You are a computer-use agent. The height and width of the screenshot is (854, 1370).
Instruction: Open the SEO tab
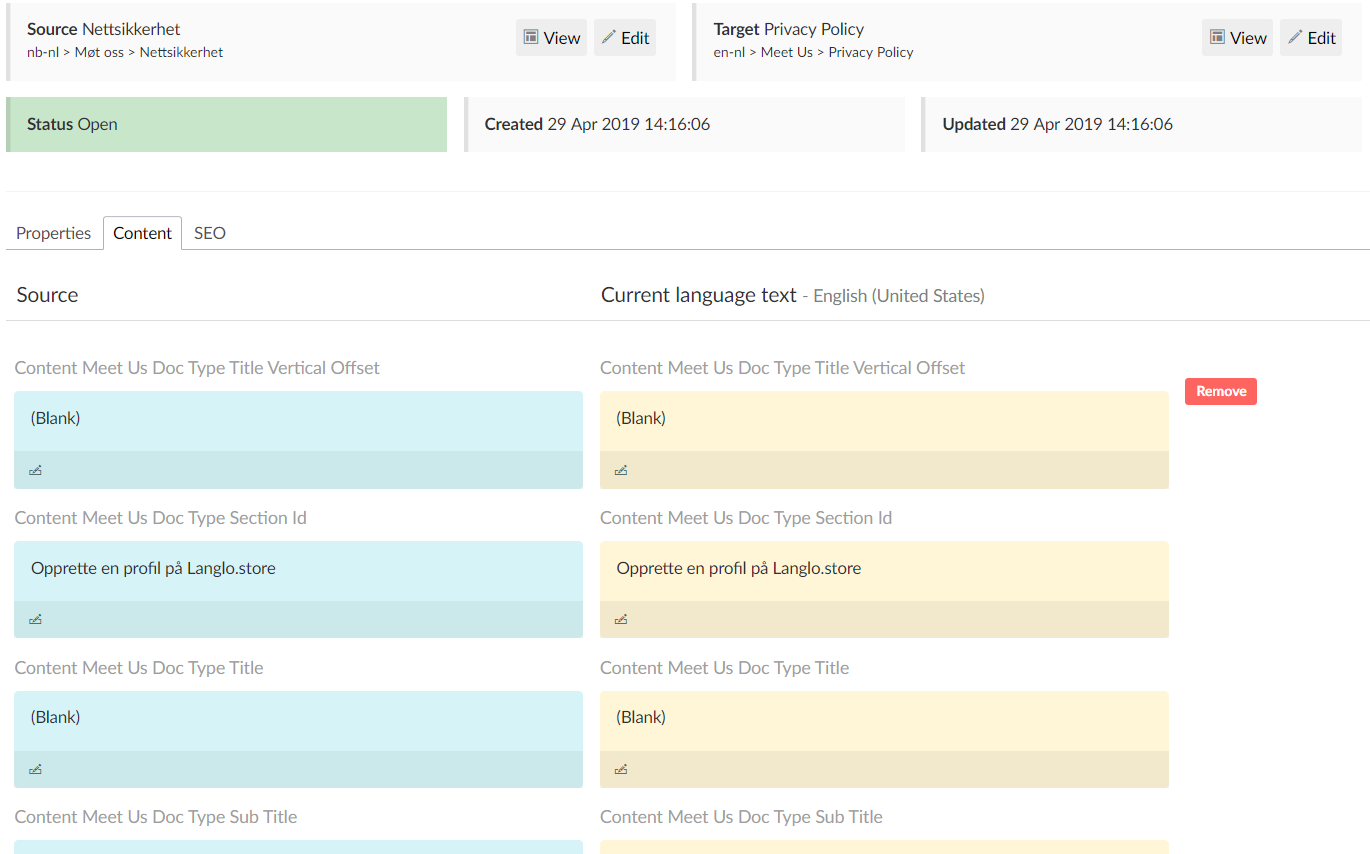click(210, 233)
